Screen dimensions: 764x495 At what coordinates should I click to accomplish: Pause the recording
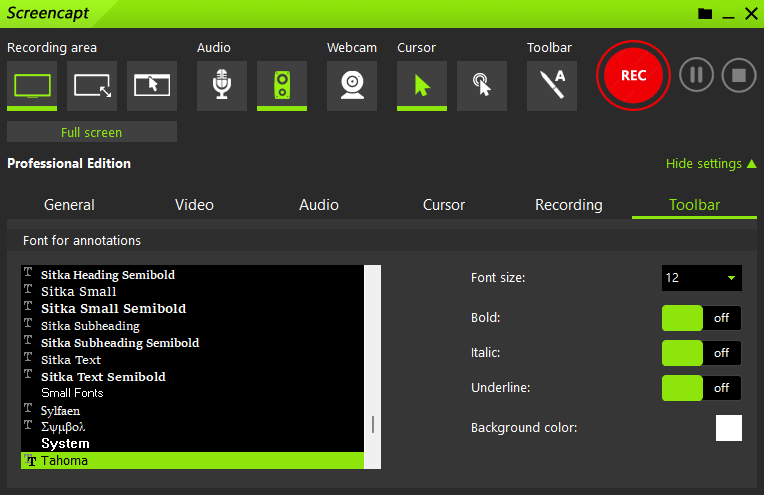coord(696,75)
